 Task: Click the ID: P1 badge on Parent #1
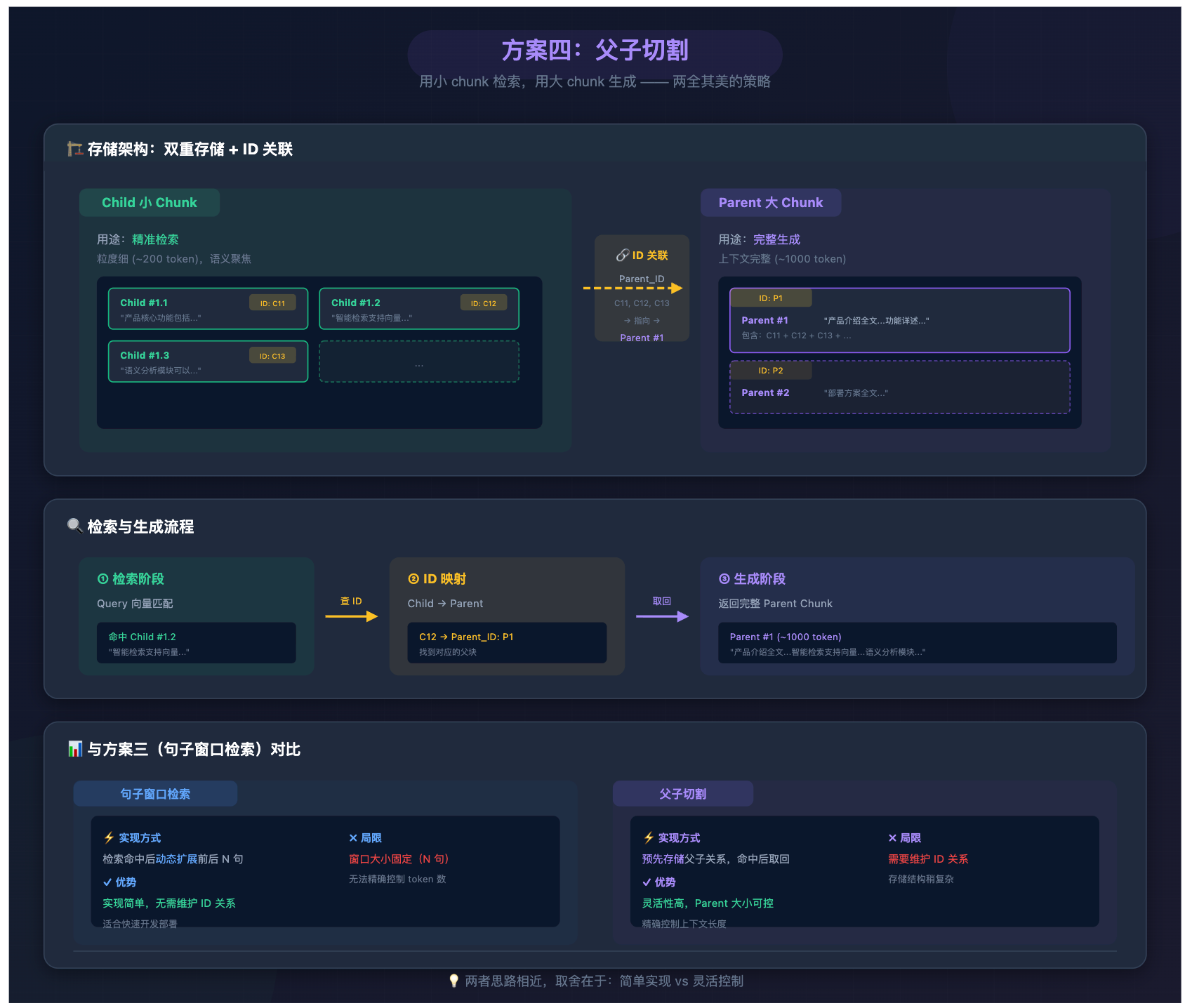pyautogui.click(x=770, y=298)
